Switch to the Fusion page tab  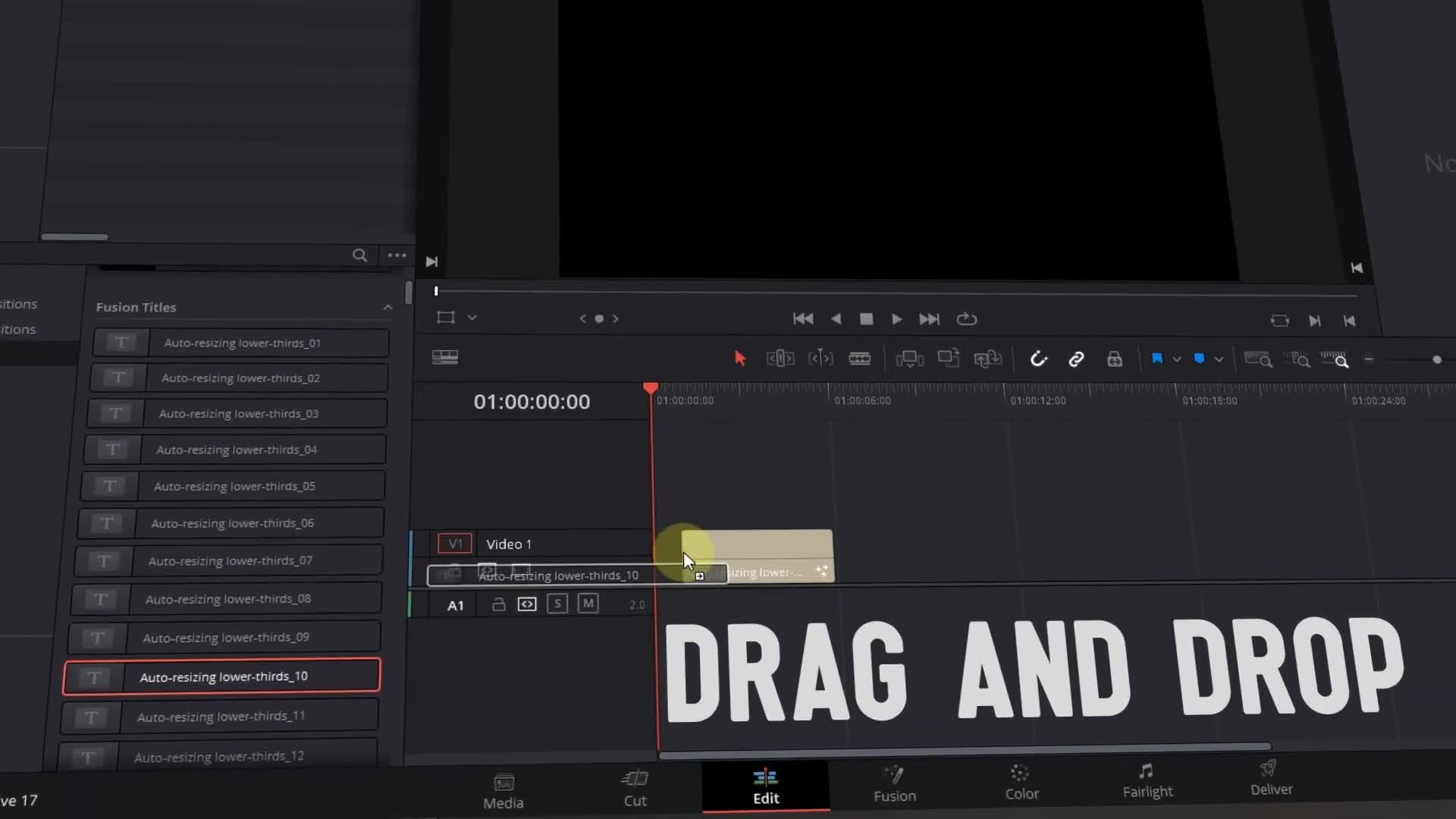(894, 783)
